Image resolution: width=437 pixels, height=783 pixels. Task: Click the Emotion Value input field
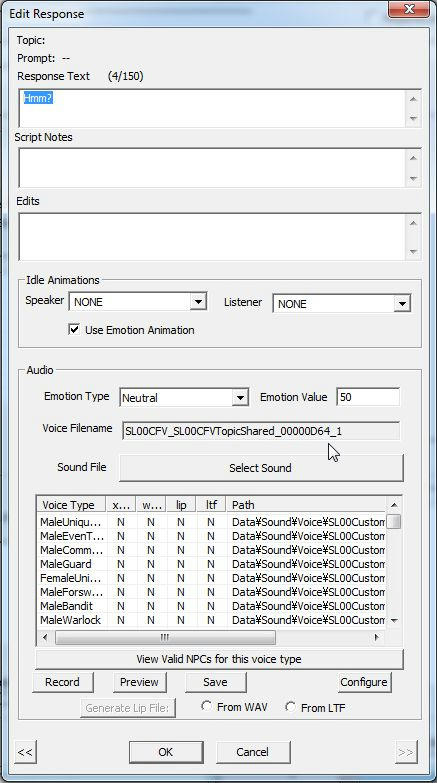click(x=368, y=397)
